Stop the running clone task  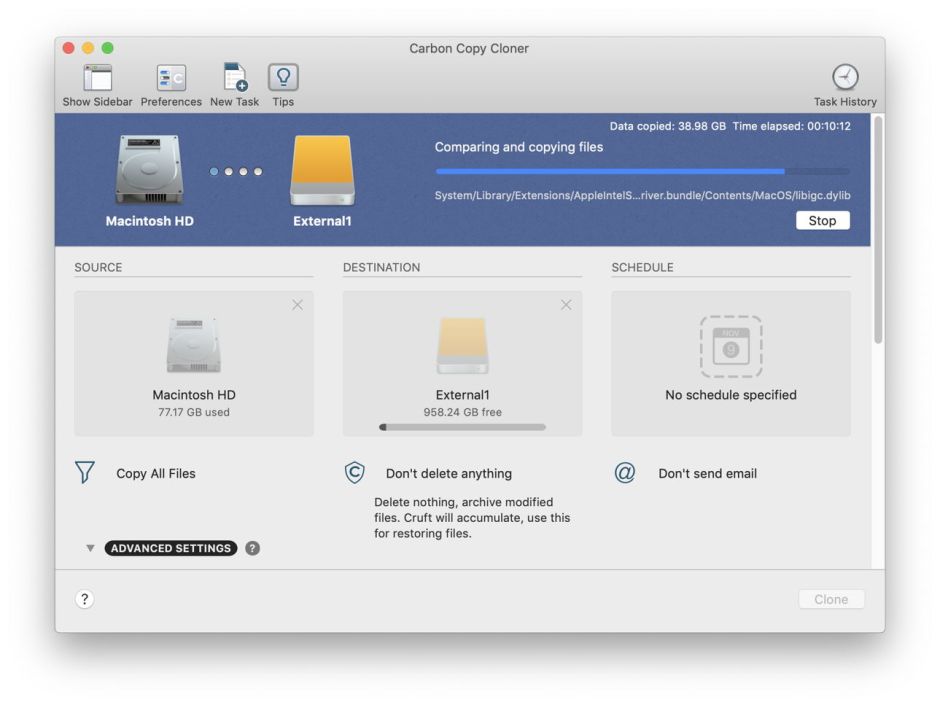(822, 220)
